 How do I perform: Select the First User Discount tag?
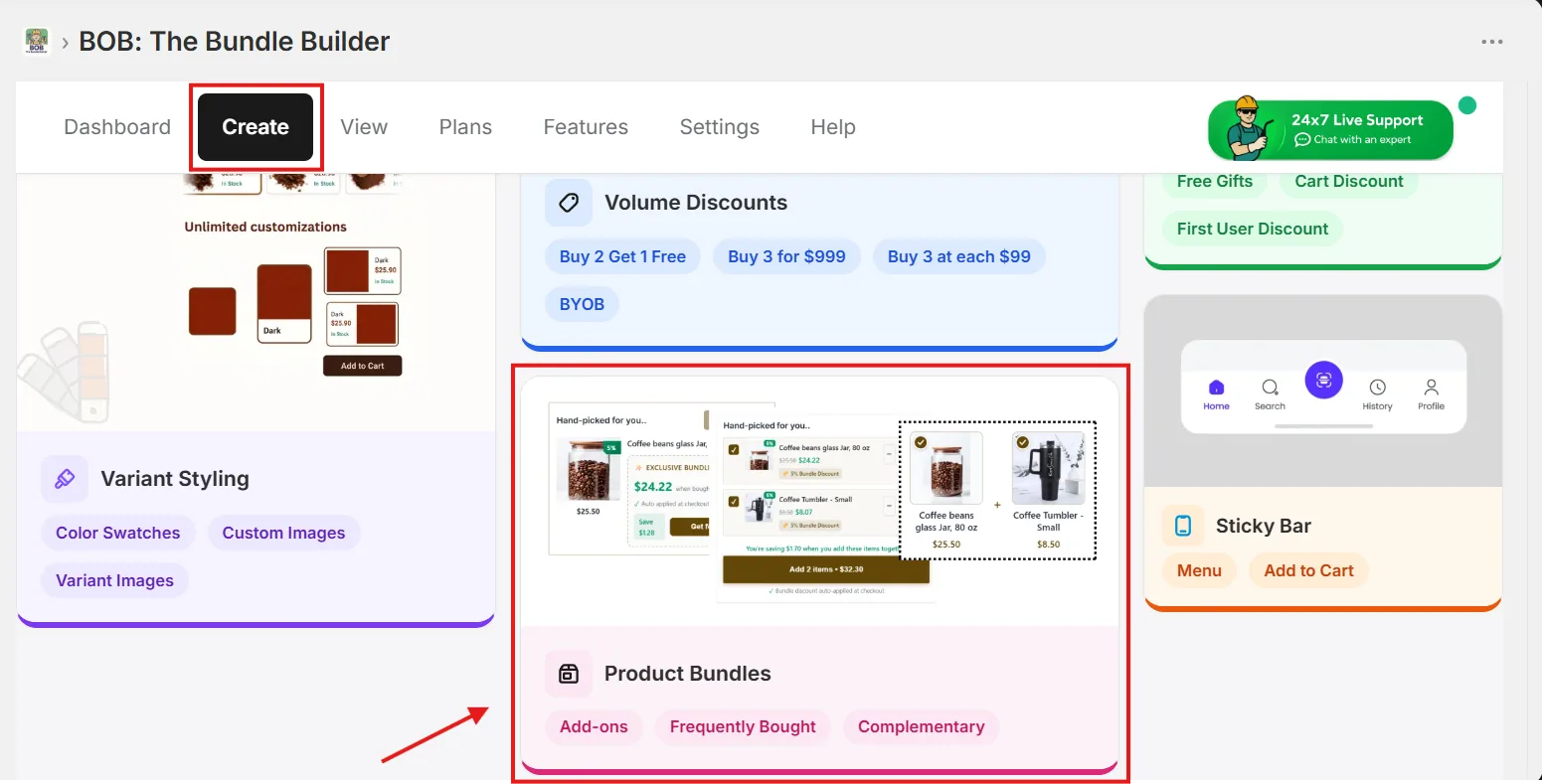click(x=1253, y=229)
